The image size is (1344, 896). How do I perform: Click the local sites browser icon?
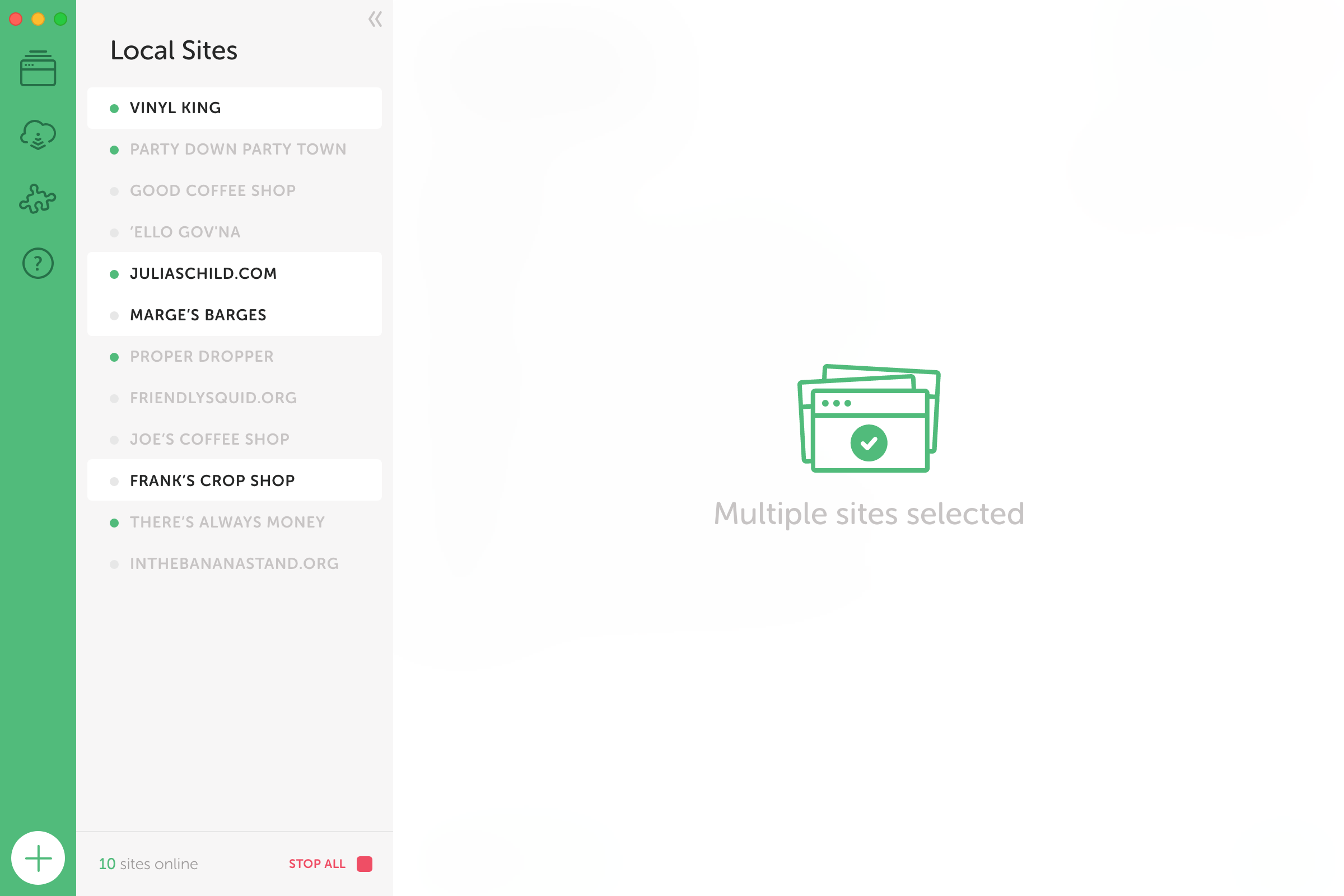pyautogui.click(x=37, y=69)
